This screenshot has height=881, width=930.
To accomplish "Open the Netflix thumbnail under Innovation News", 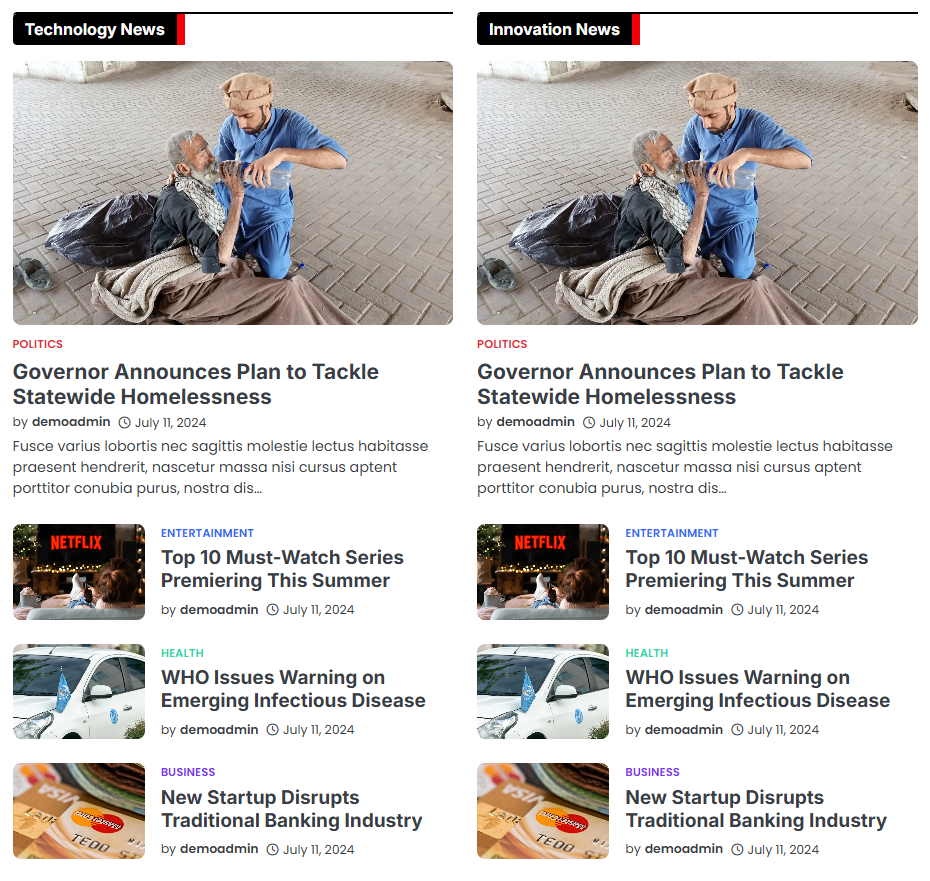I will (543, 572).
